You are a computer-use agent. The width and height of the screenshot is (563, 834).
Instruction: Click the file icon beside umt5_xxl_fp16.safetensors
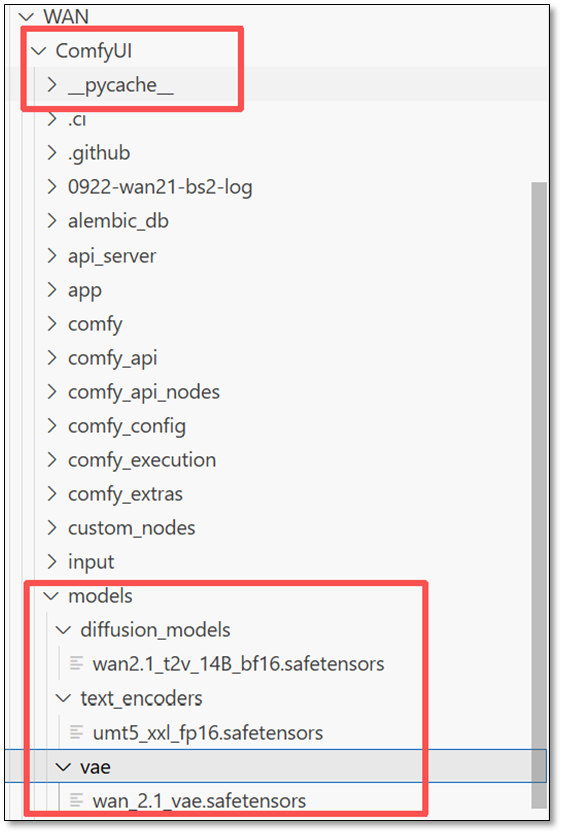[76, 732]
